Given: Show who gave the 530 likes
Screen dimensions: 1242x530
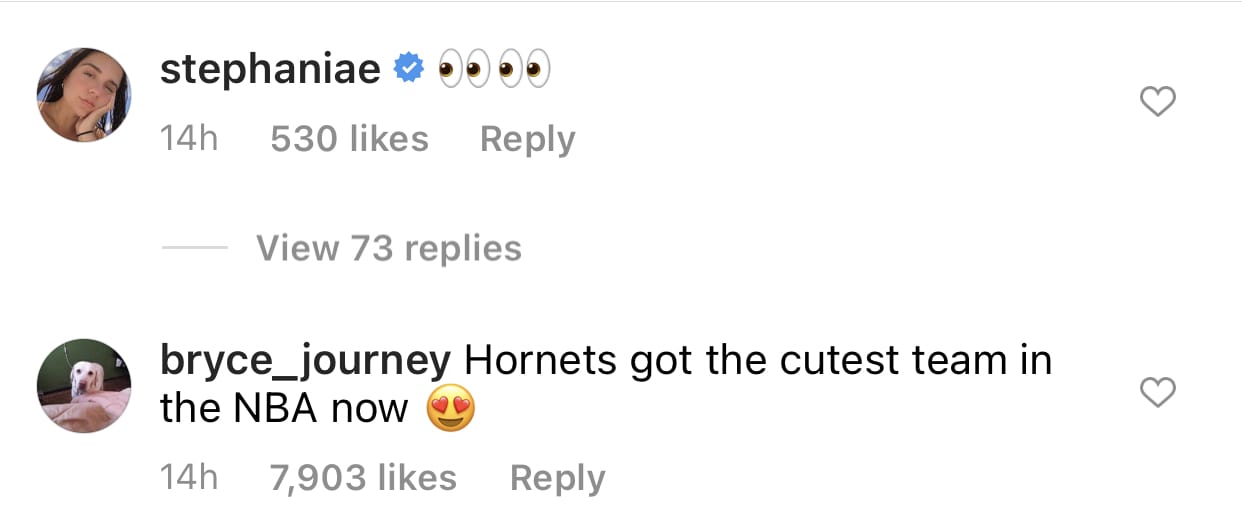Looking at the screenshot, I should (349, 138).
